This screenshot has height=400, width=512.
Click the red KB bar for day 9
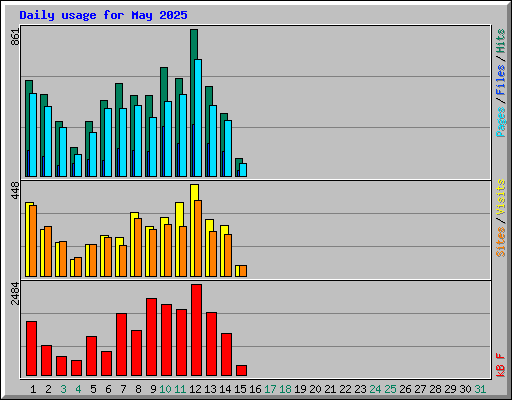pyautogui.click(x=151, y=337)
